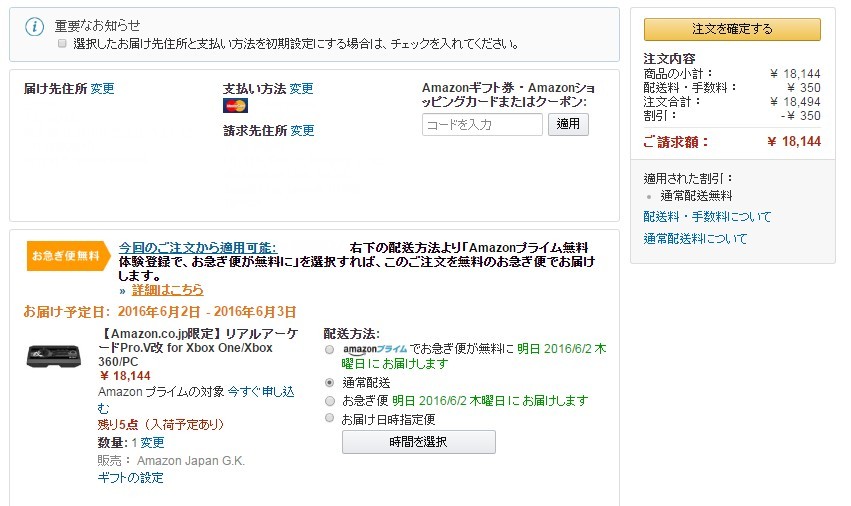
Task: Click 変更 next to 届け先住所
Action: click(102, 89)
